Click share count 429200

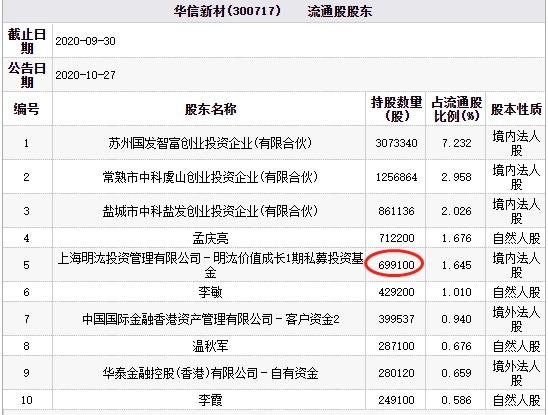[396, 292]
